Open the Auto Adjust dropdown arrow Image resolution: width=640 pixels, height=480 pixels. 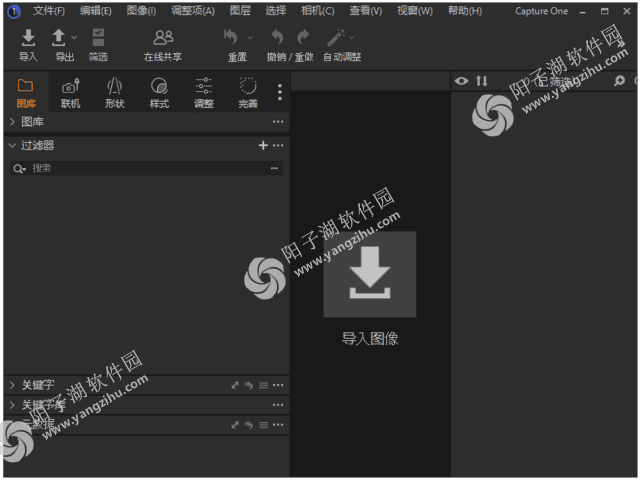pyautogui.click(x=351, y=38)
